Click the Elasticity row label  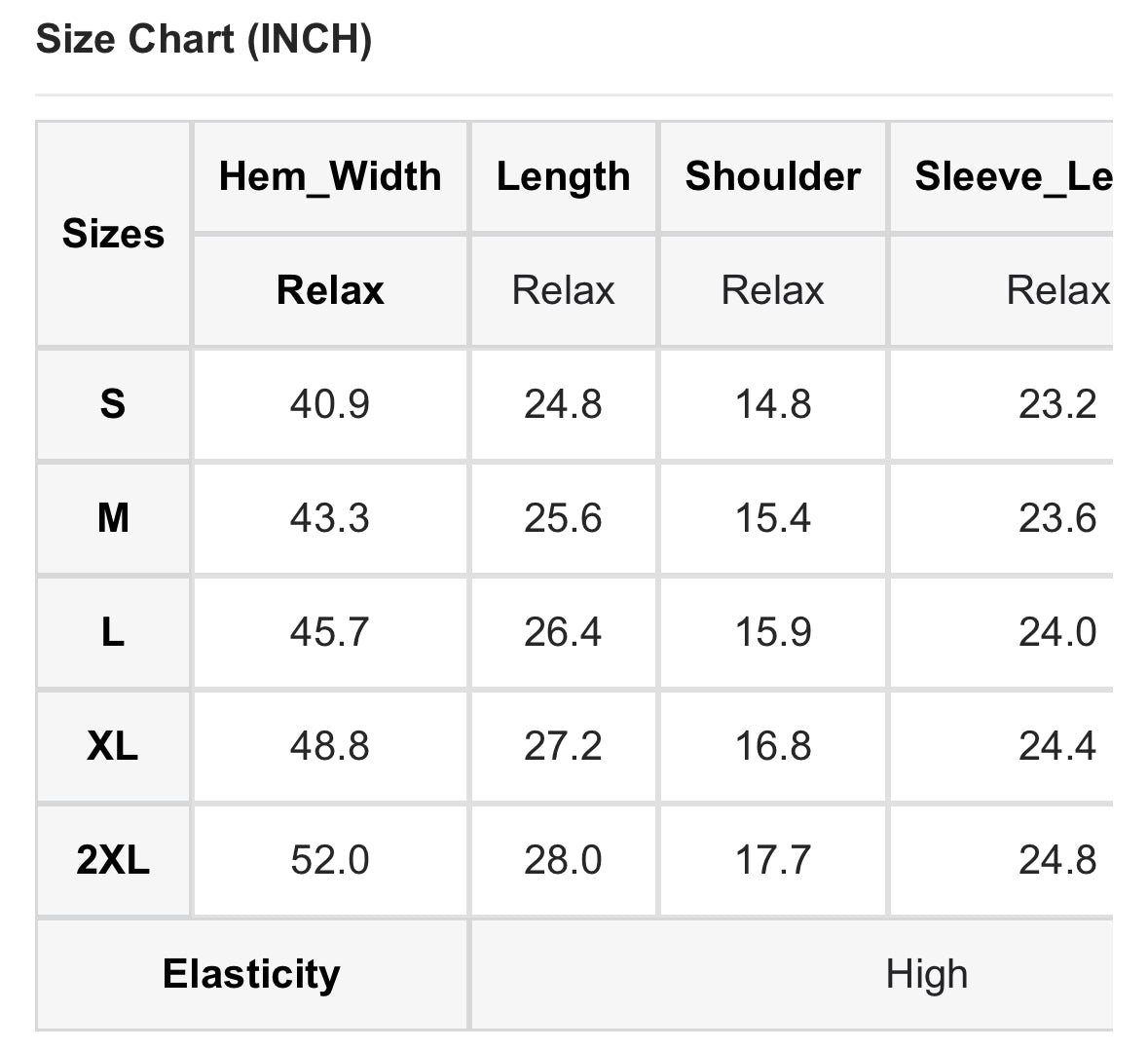pos(251,974)
